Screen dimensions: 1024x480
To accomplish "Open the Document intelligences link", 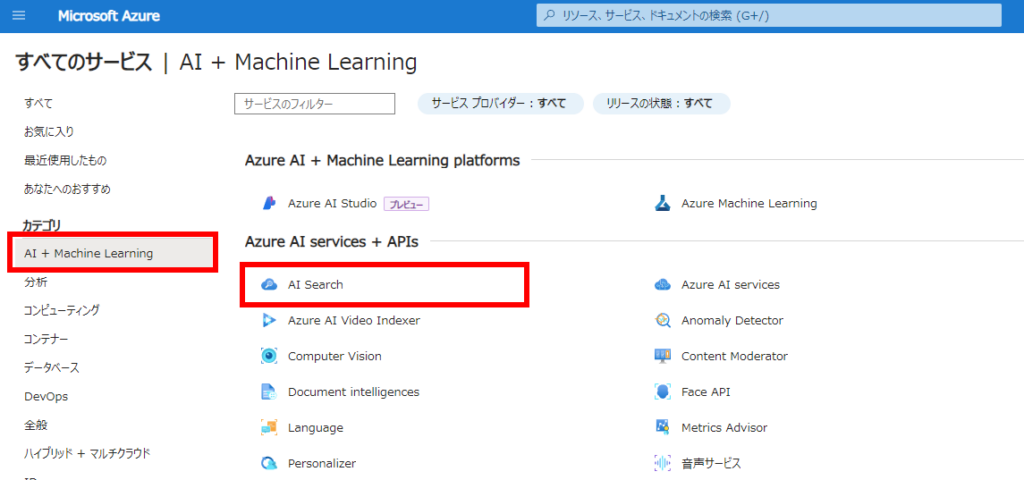I will tap(353, 392).
